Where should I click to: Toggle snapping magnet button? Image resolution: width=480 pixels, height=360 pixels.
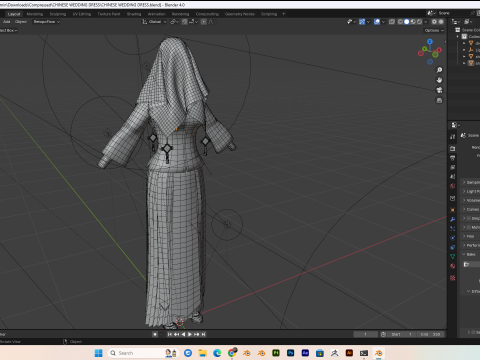coord(185,22)
